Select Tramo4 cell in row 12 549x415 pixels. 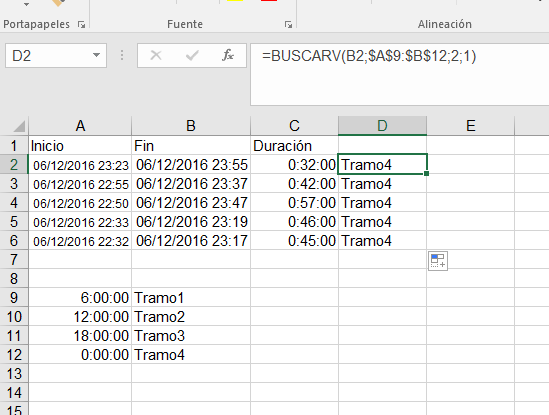191,354
